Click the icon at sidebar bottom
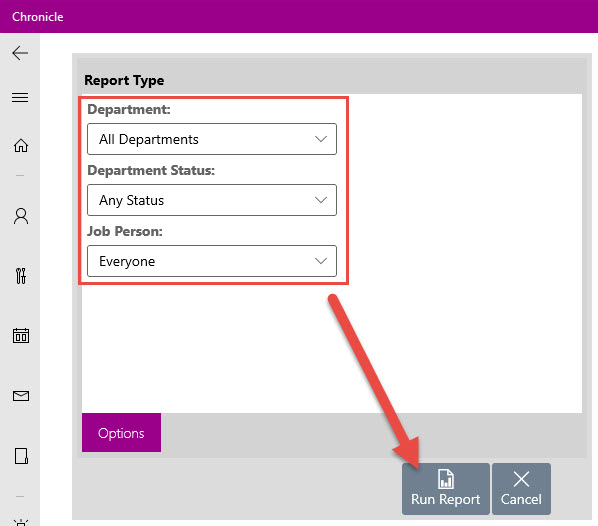 pos(21,522)
